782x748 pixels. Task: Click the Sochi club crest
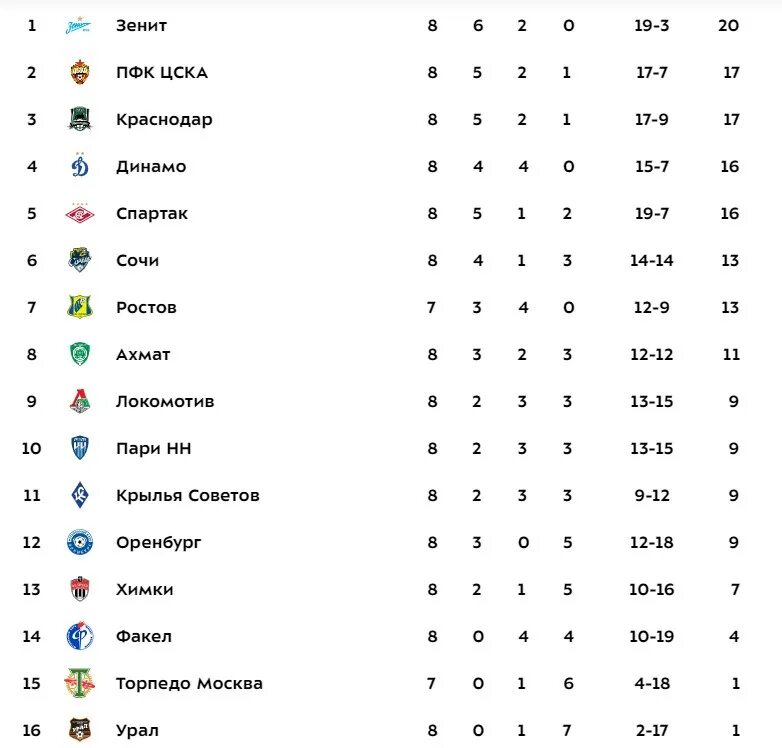79,260
